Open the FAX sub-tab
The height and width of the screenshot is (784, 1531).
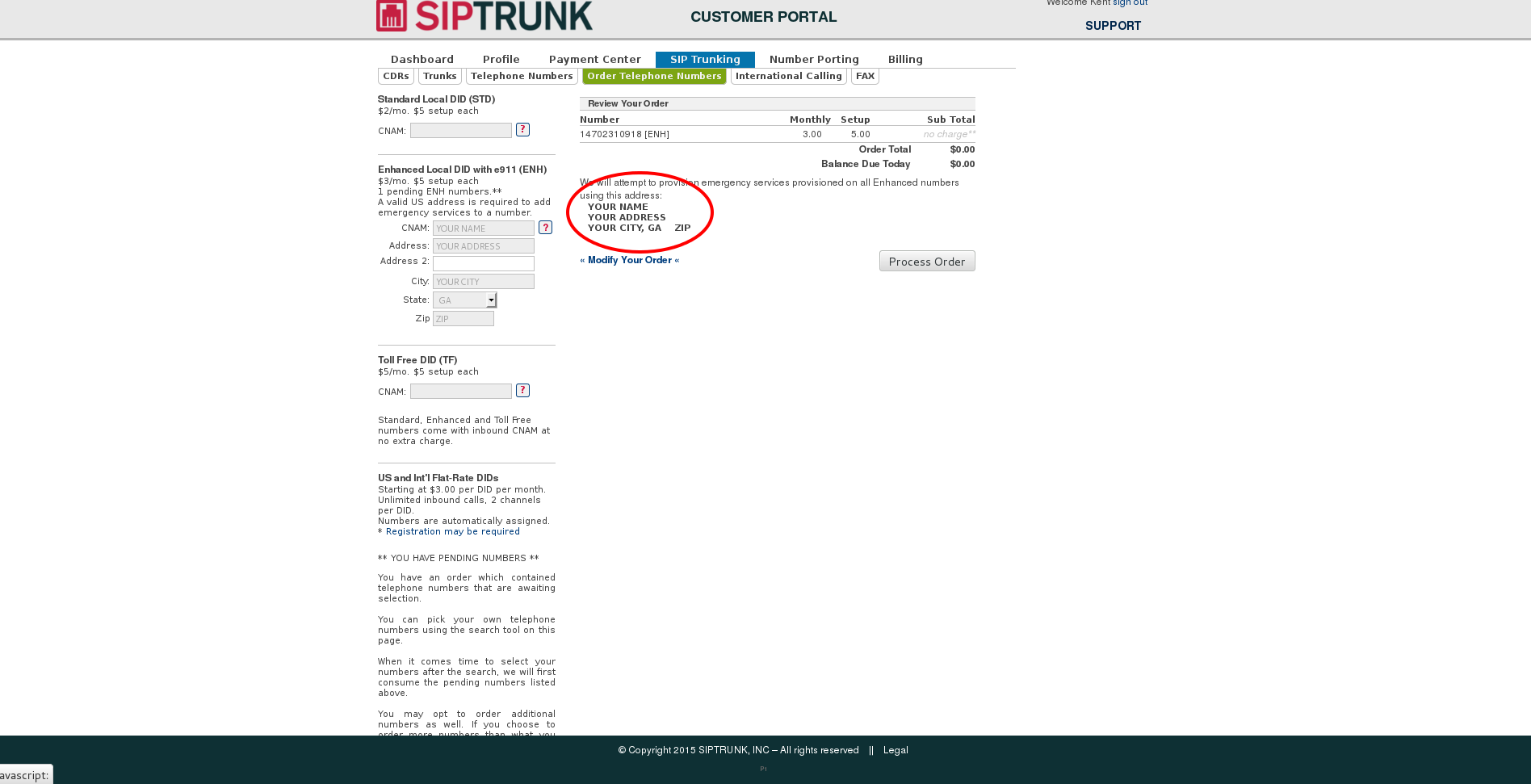tap(865, 76)
